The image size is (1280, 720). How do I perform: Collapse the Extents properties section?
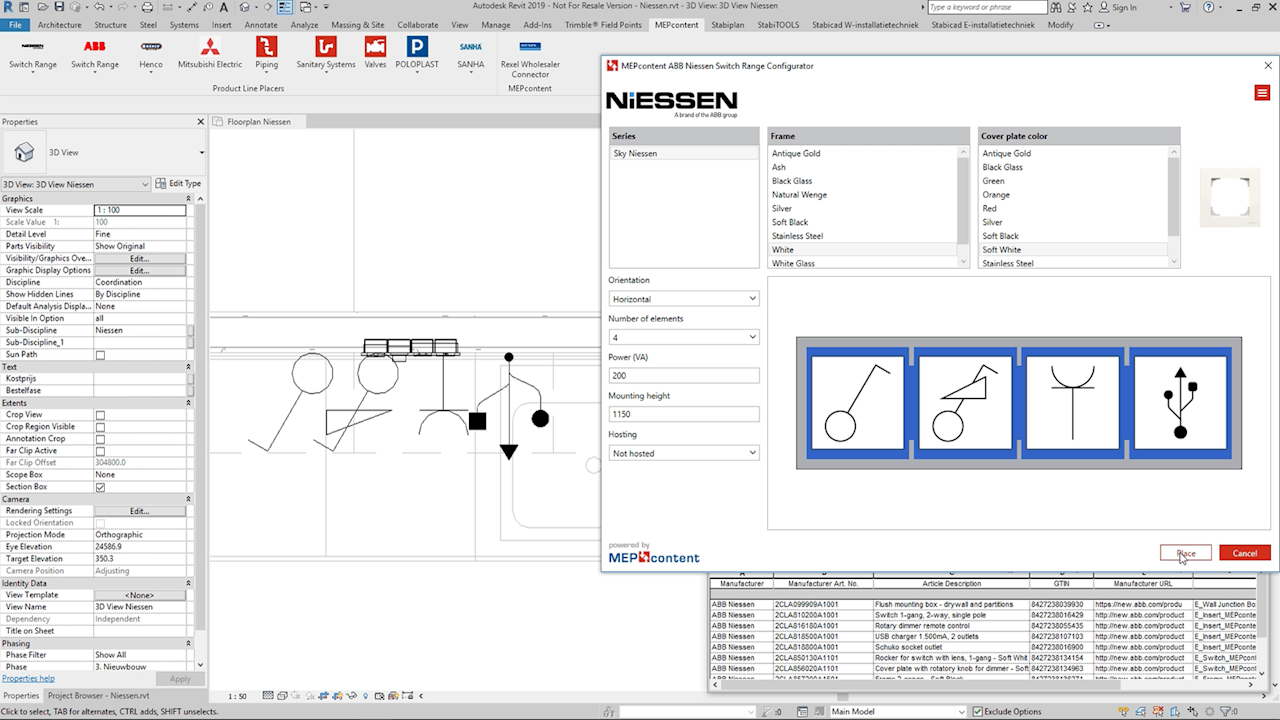pos(189,403)
